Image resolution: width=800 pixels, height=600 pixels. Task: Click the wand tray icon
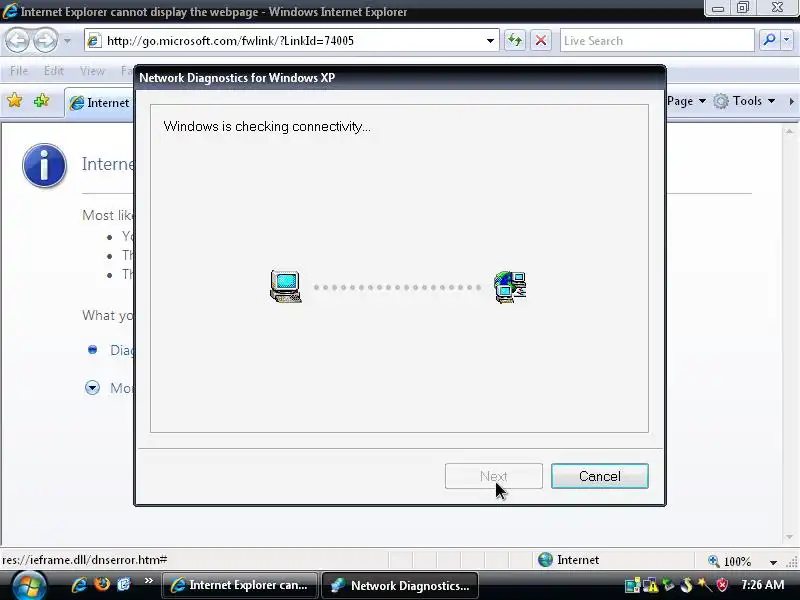[704, 584]
